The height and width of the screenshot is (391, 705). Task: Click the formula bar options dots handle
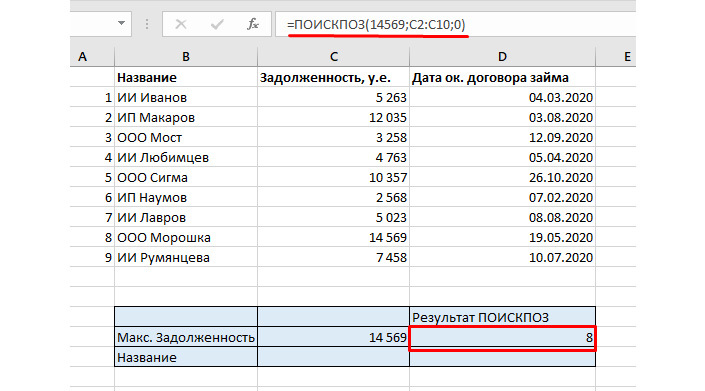click(x=147, y=24)
